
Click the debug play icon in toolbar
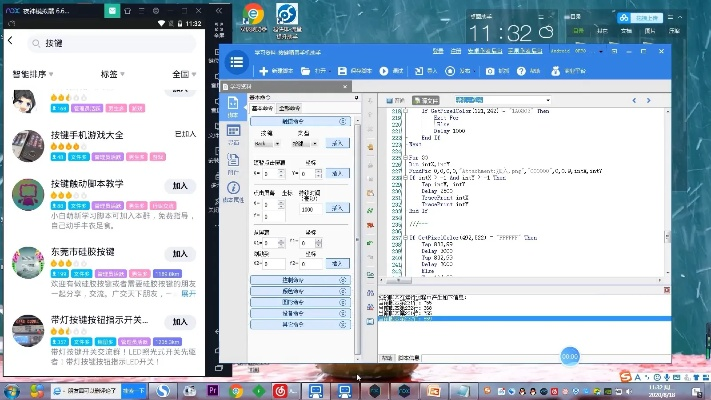(383, 71)
